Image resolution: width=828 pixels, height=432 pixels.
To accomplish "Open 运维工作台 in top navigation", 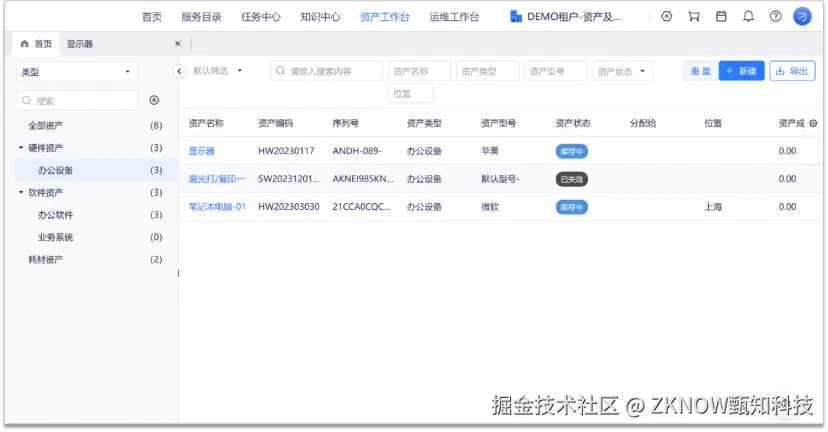I will click(454, 17).
